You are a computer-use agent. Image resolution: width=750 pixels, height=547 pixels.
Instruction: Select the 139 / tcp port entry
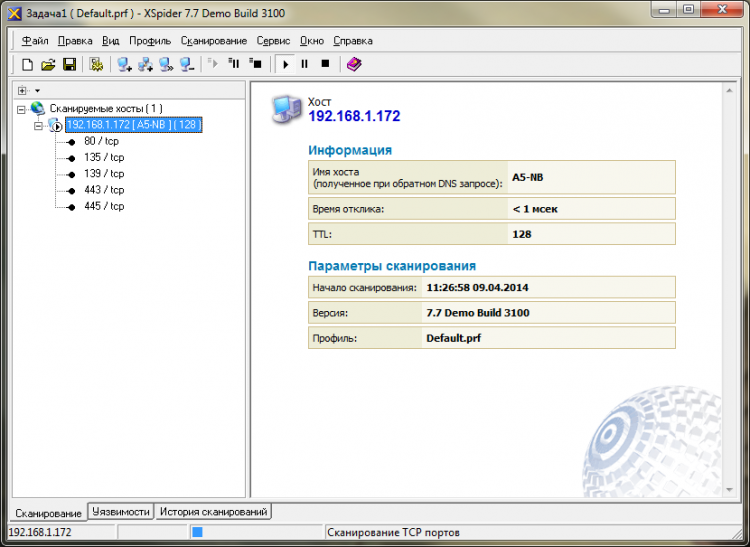click(x=104, y=174)
